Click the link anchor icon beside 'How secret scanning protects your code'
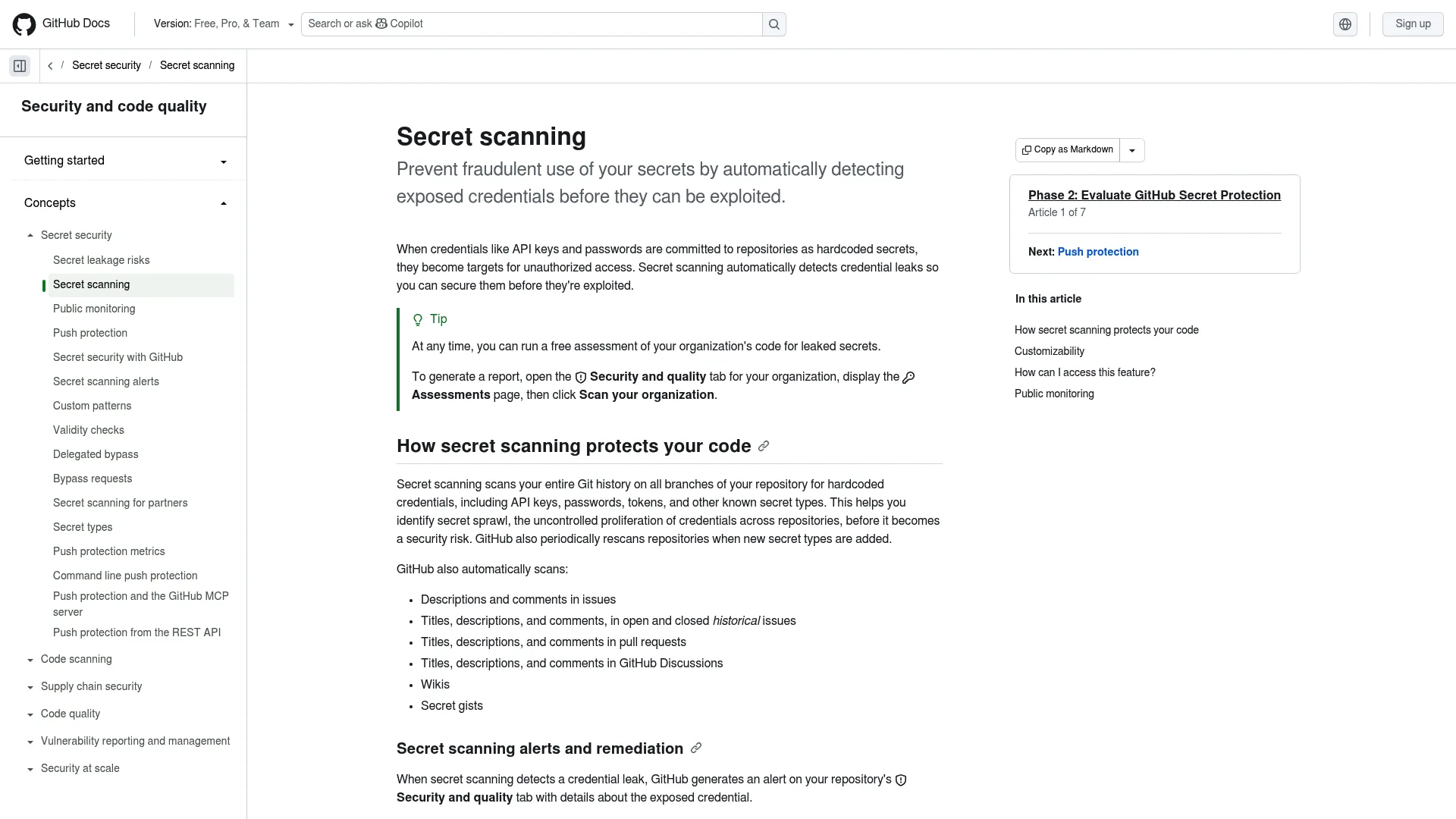1456x819 pixels. pyautogui.click(x=764, y=446)
